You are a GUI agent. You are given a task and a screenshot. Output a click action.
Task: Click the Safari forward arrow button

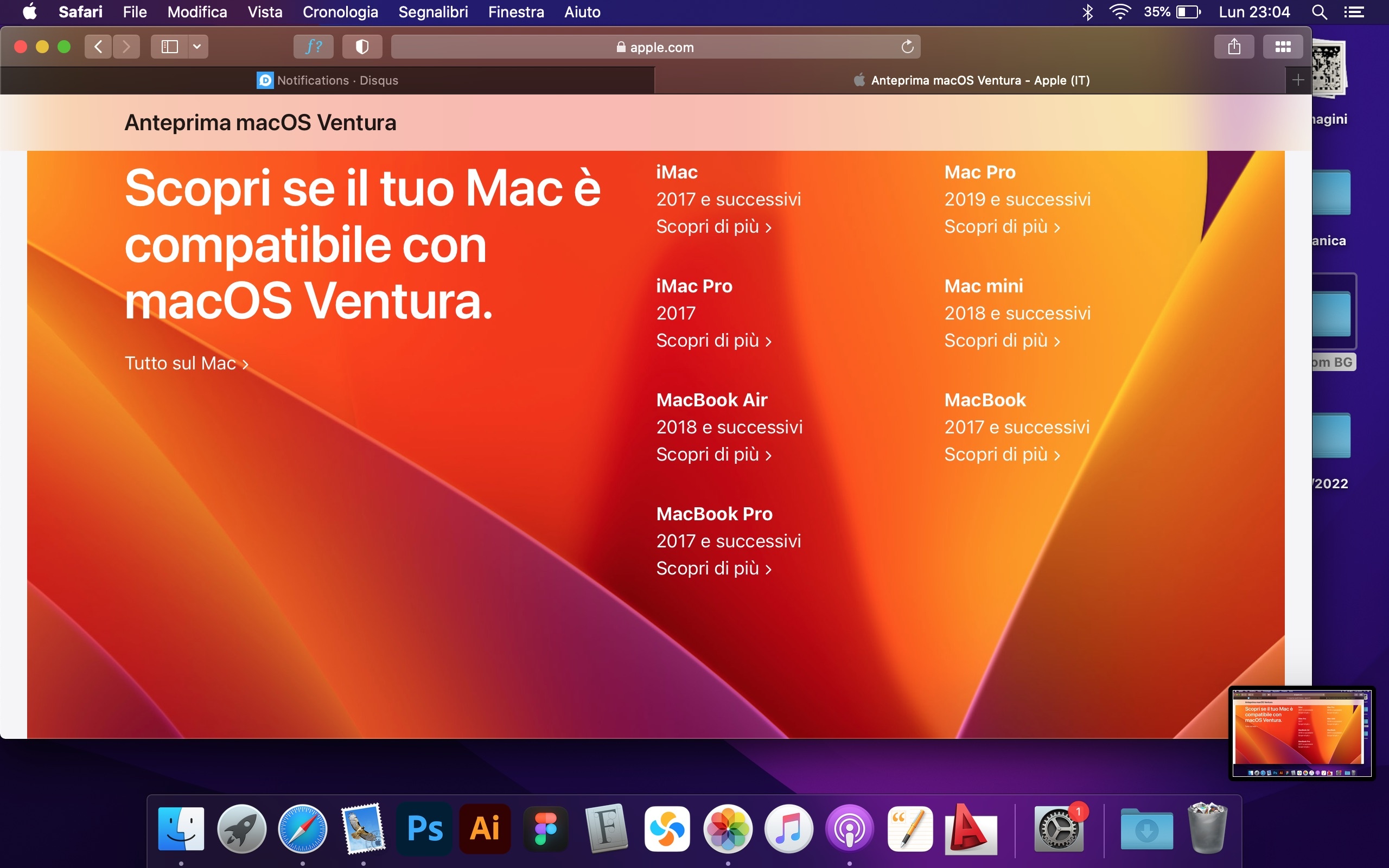(x=126, y=47)
